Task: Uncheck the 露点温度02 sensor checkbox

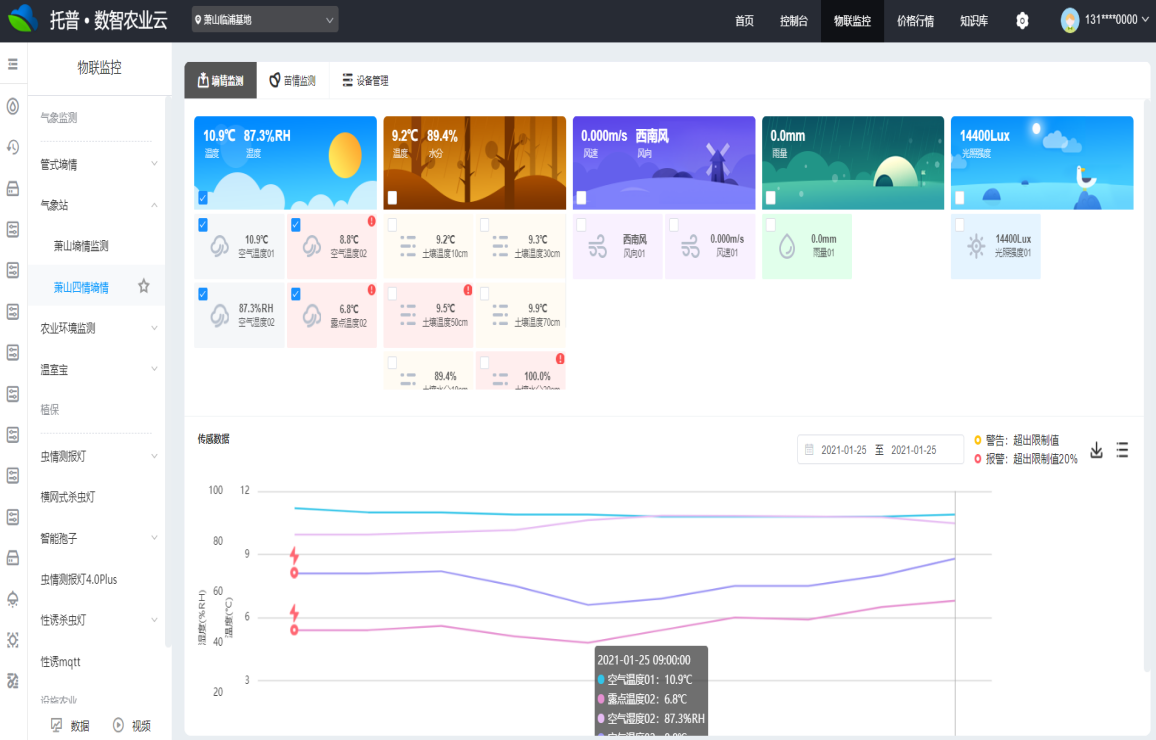Action: pyautogui.click(x=296, y=294)
